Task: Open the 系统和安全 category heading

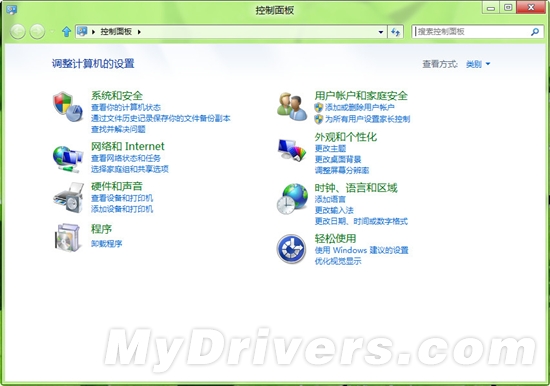Action: (117, 95)
